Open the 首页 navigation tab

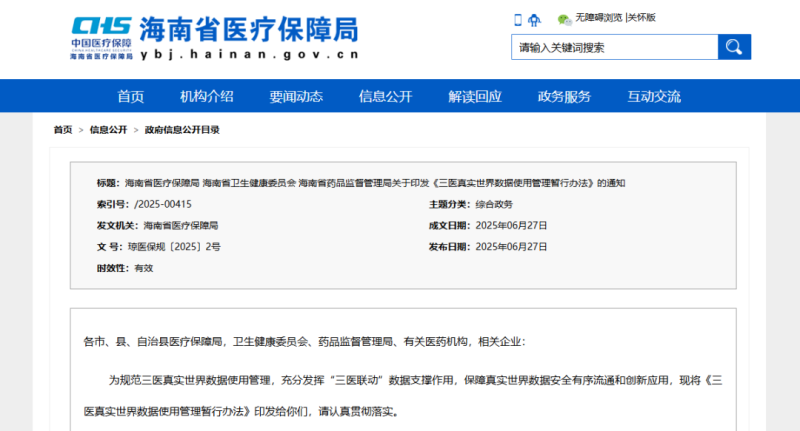pos(131,97)
